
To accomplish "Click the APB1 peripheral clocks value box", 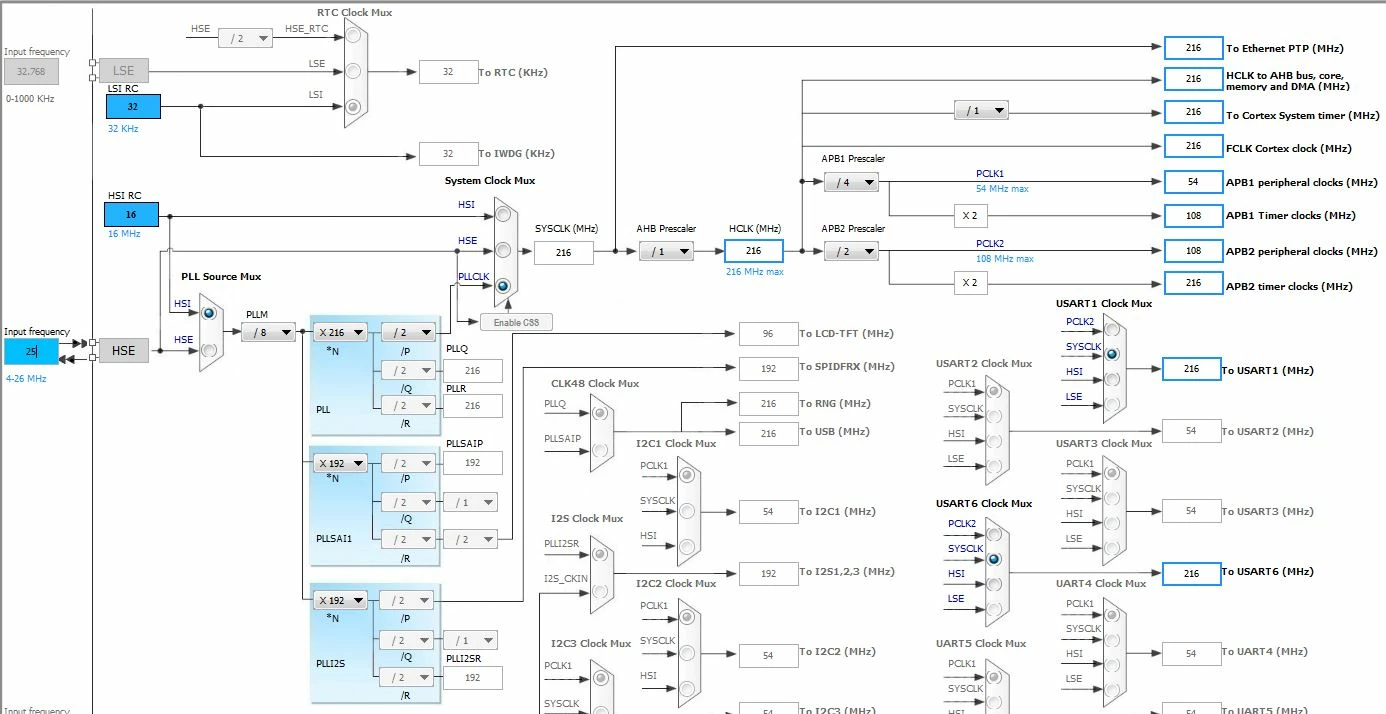I will tap(1193, 182).
